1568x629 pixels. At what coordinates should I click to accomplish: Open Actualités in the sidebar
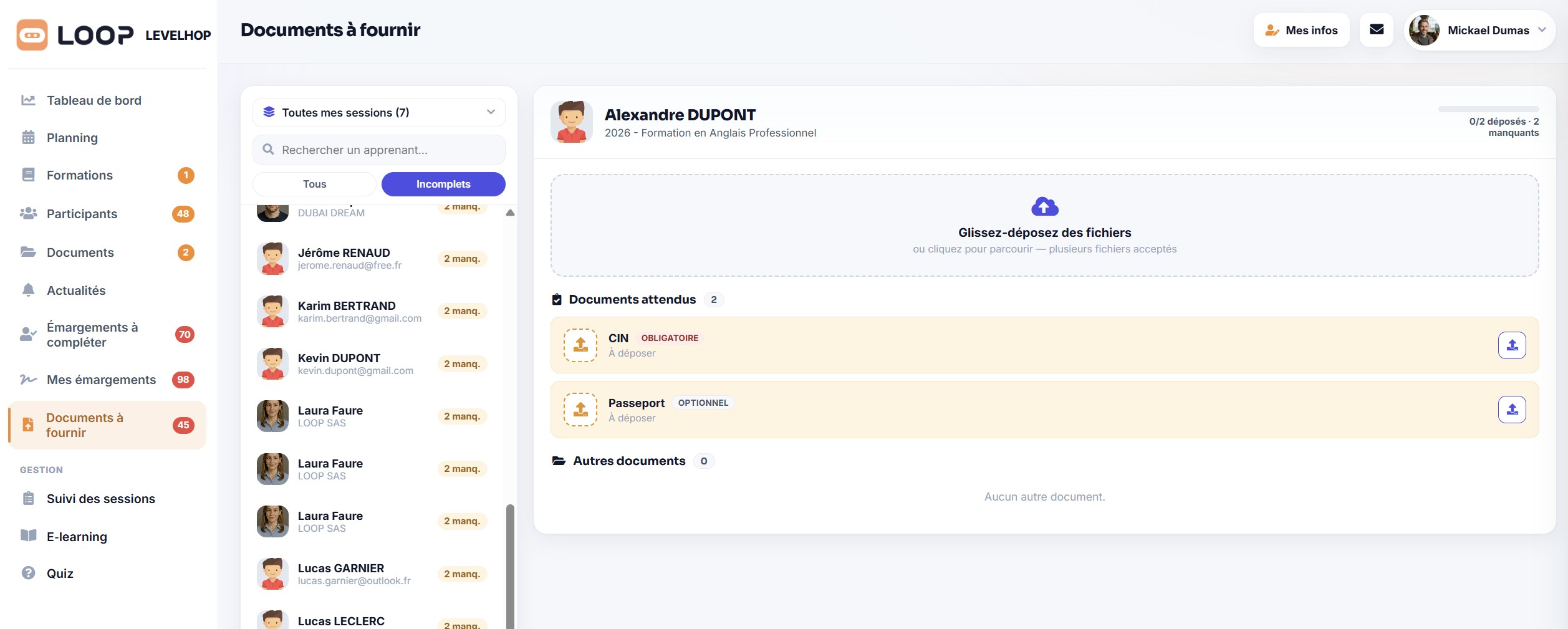coord(107,290)
